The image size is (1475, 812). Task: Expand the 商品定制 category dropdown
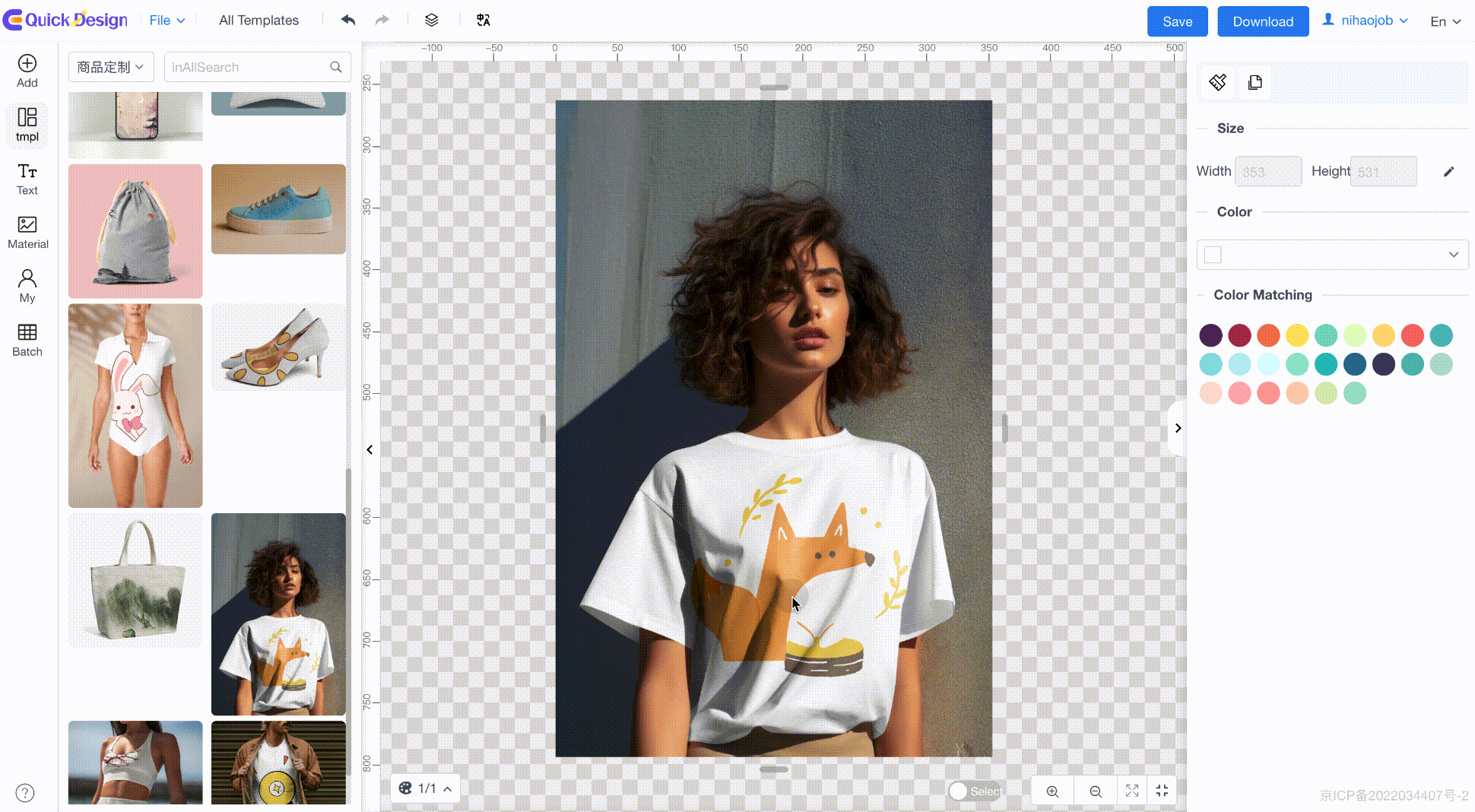point(111,67)
